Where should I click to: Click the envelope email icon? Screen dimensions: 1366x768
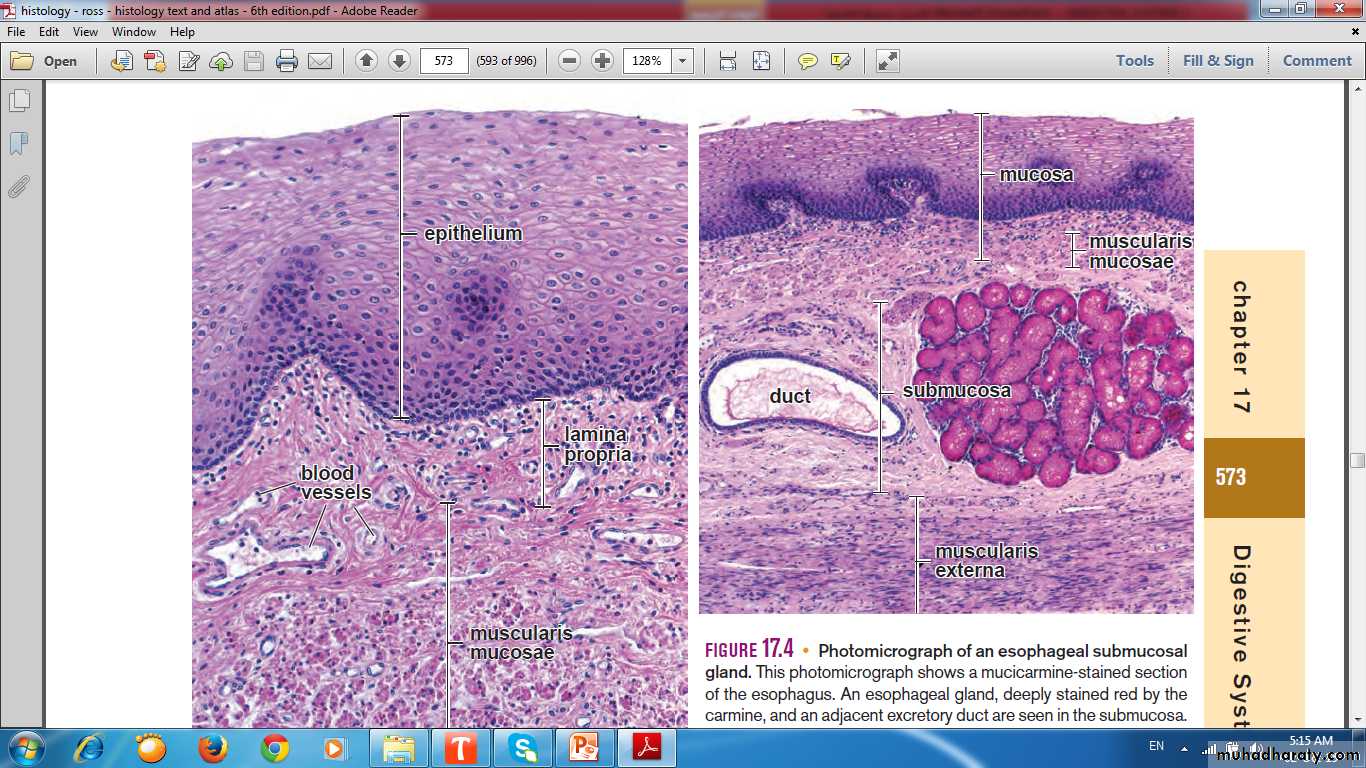(x=320, y=61)
